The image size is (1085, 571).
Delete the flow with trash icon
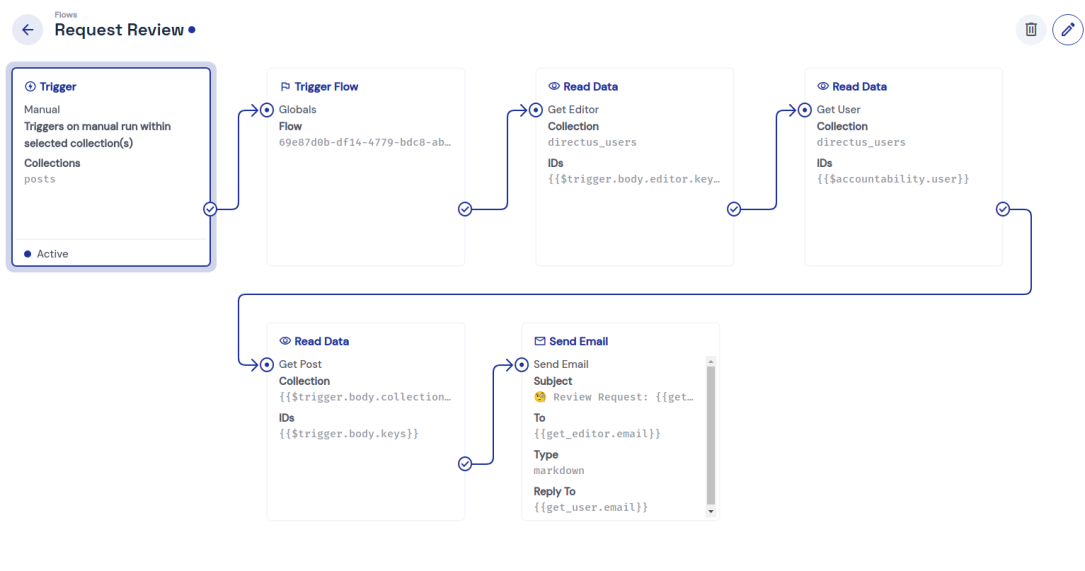pyautogui.click(x=1031, y=30)
